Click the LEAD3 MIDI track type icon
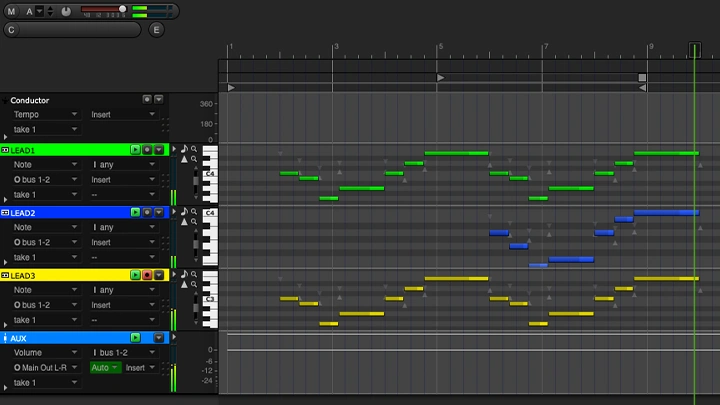Screen dimensions: 720x405 [5, 275]
